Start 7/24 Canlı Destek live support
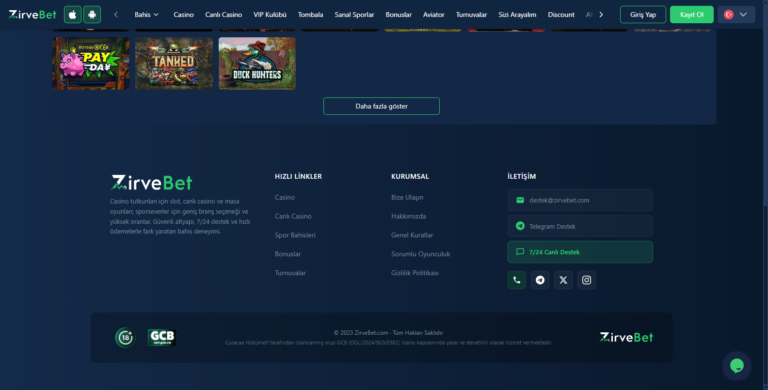This screenshot has width=768, height=390. pos(580,252)
